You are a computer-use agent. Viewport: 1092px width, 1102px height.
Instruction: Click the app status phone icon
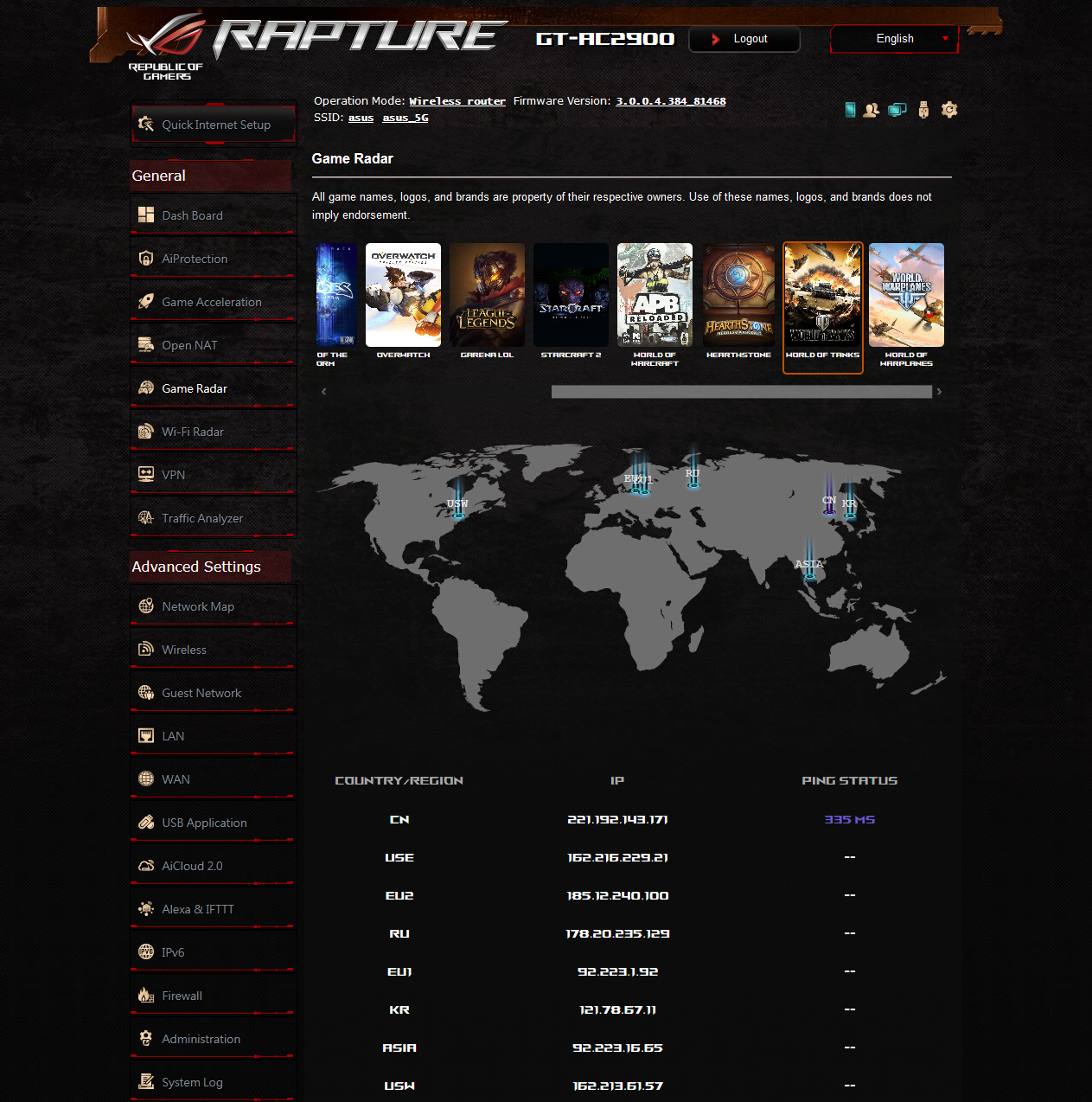point(850,110)
